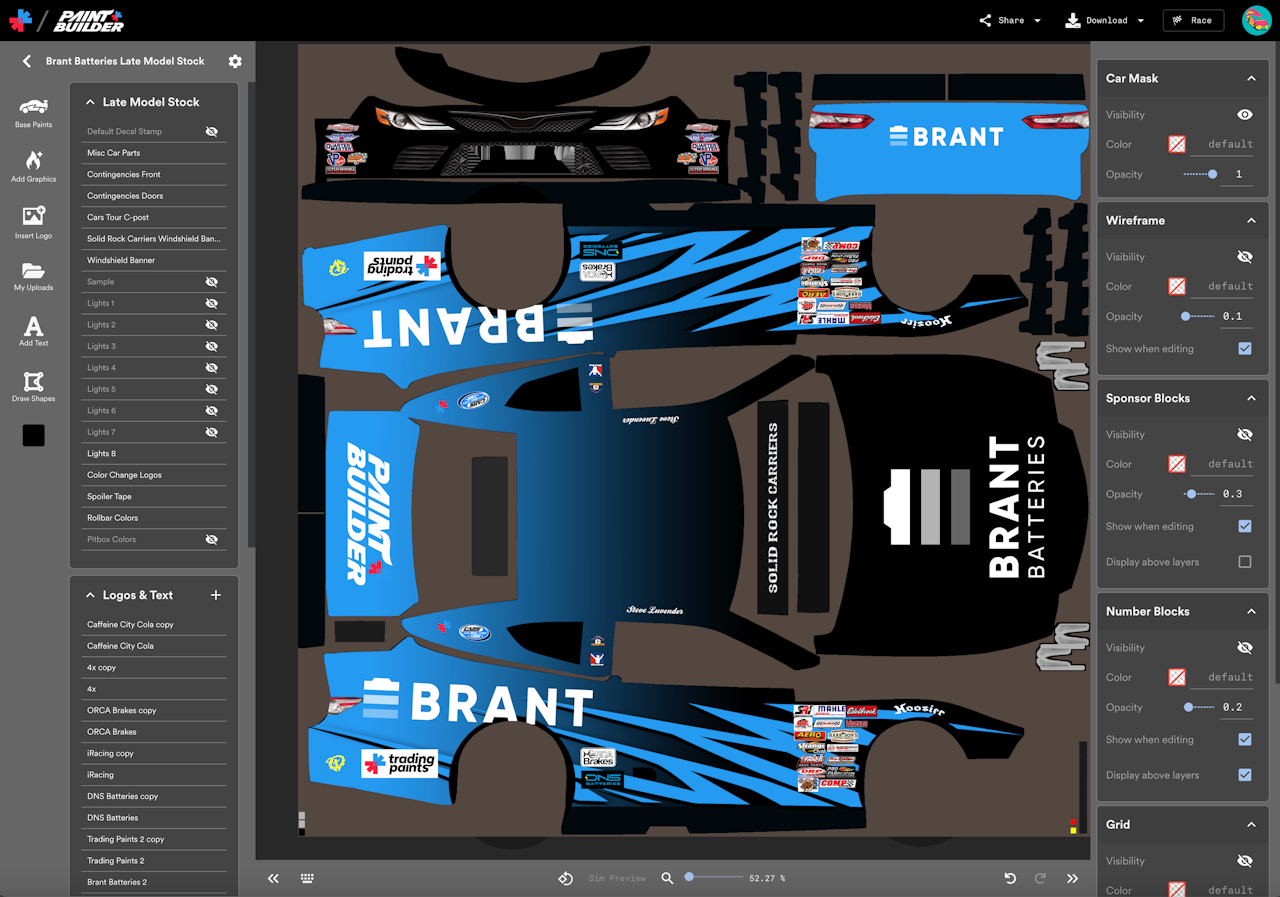Open My Uploads folder
The height and width of the screenshot is (897, 1280).
[x=33, y=277]
